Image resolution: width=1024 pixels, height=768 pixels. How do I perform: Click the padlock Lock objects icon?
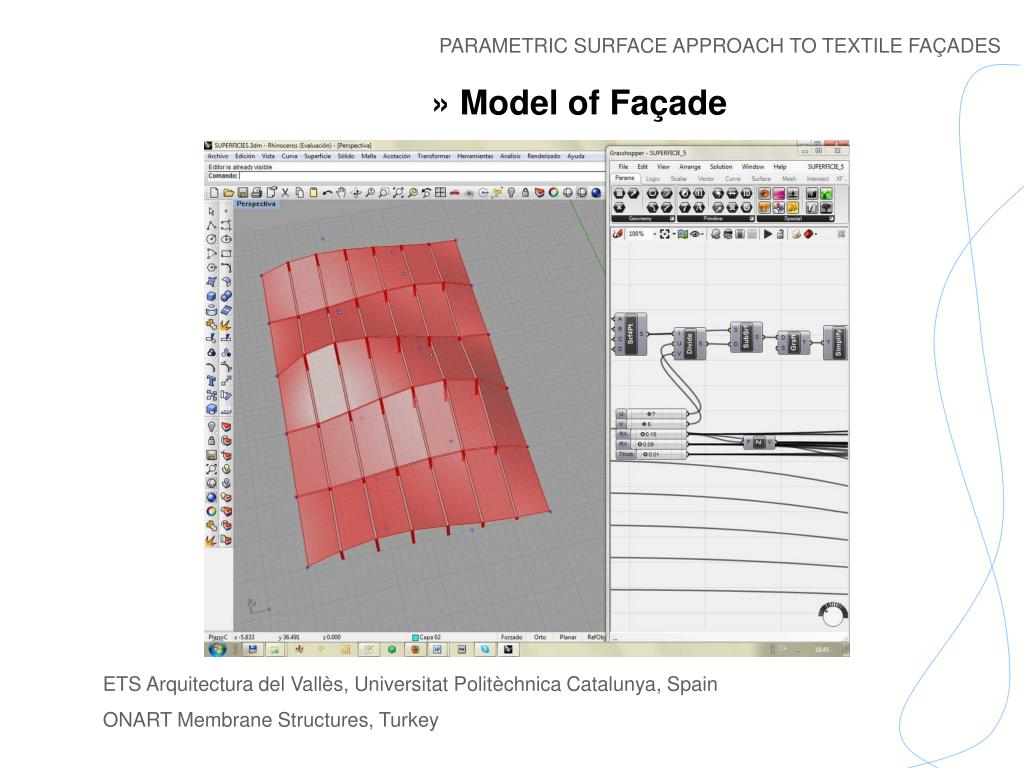526,193
